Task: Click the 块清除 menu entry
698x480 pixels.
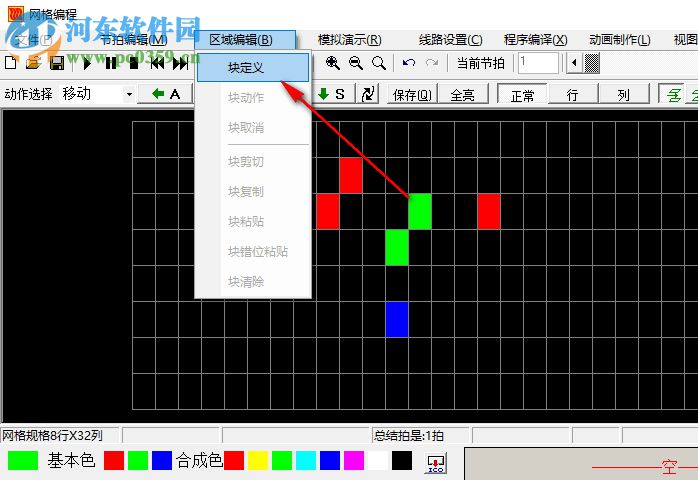Action: point(253,281)
